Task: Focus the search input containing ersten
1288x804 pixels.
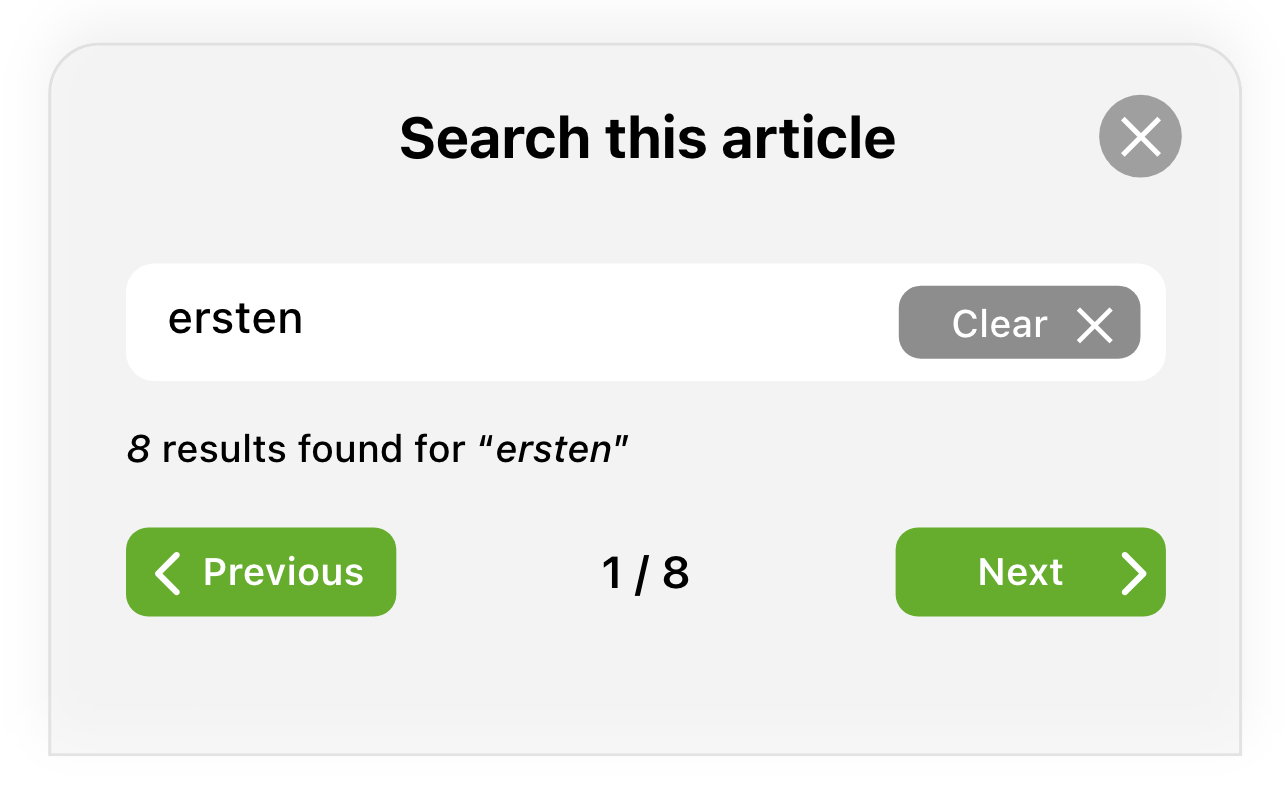Action: coord(646,322)
